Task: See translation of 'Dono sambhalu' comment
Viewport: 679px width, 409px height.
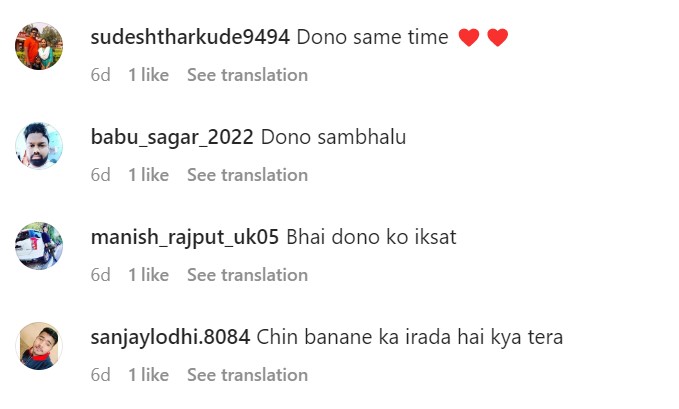Action: coord(247,175)
